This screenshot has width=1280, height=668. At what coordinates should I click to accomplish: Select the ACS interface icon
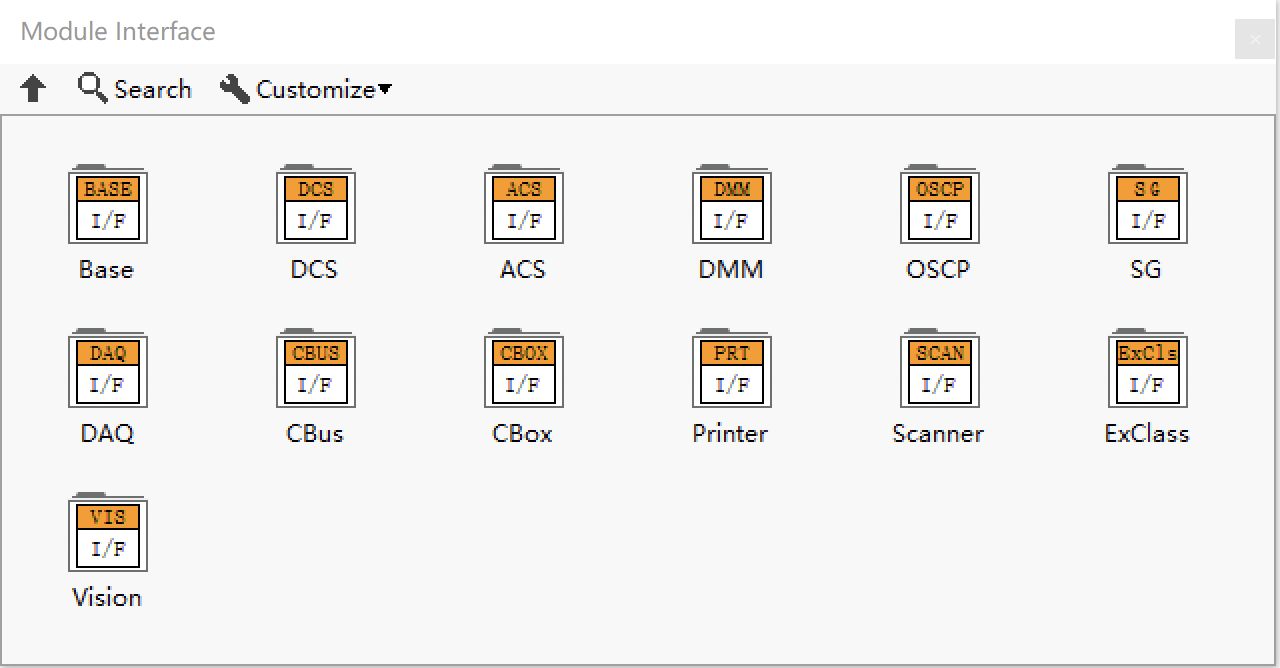(523, 206)
